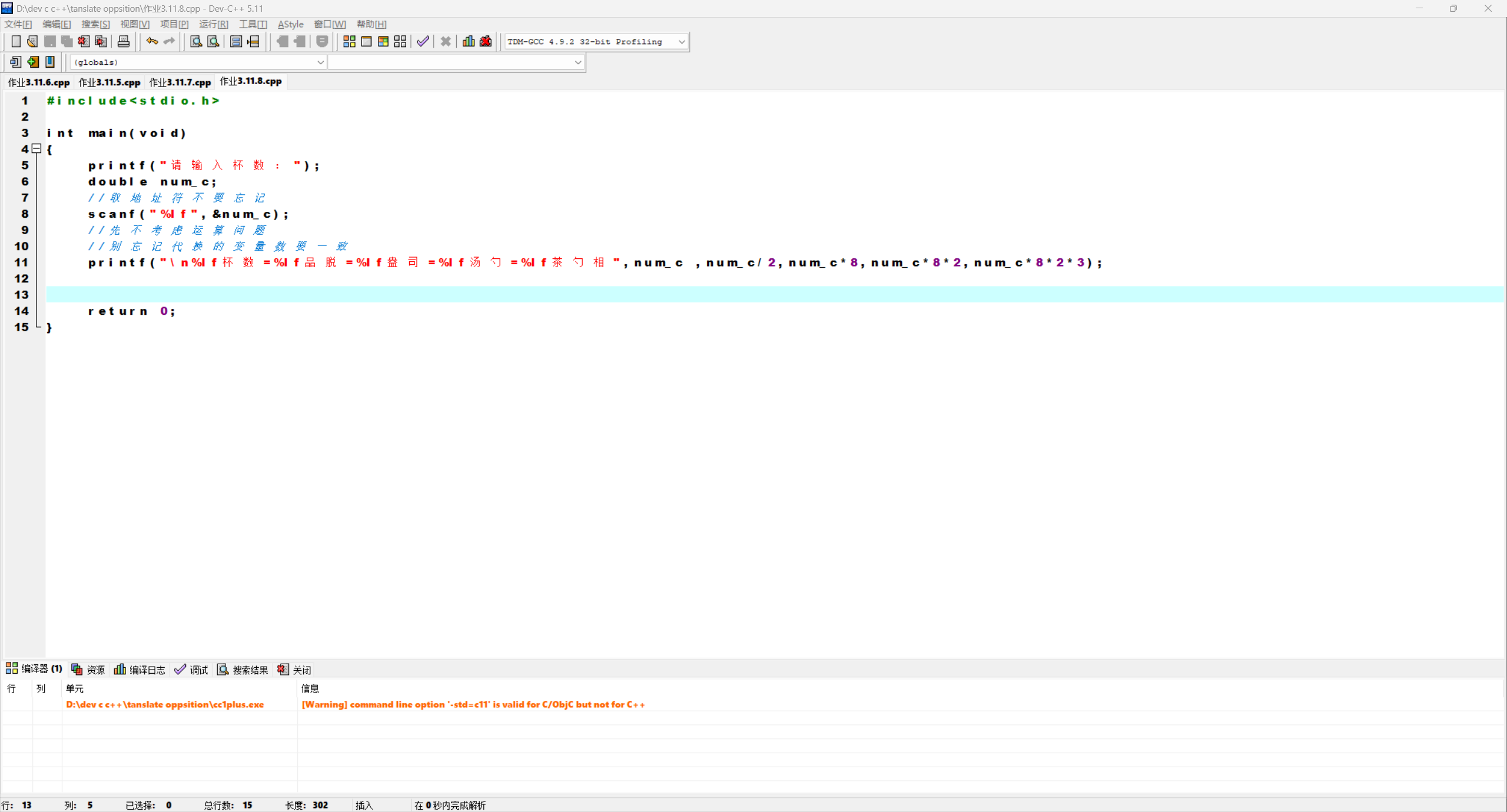This screenshot has height=812, width=1507.
Task: Open the AStyle menu
Action: point(290,24)
